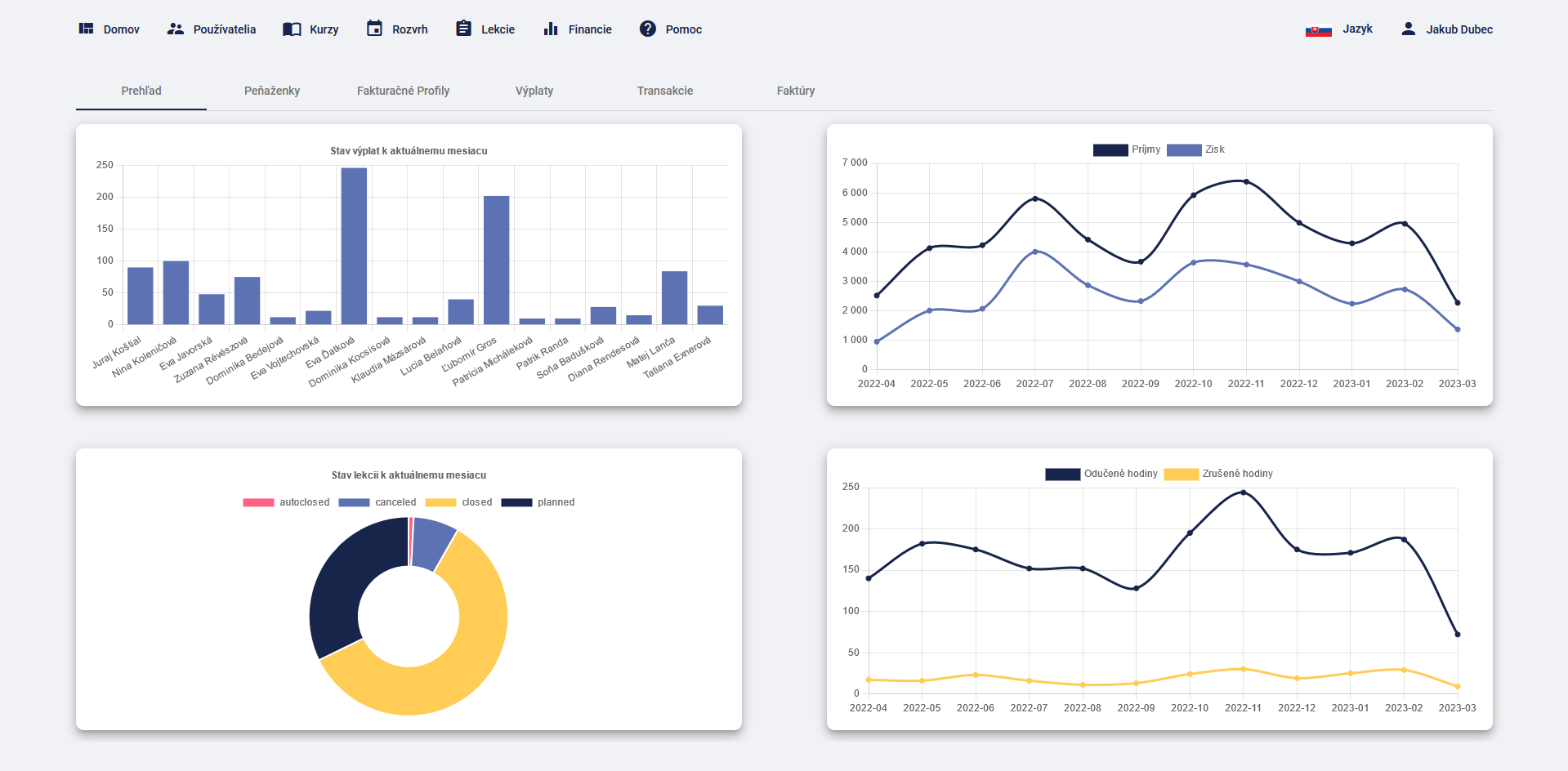Click the Slovak flag language icon
Screen dimensions: 1568x771
(1318, 30)
